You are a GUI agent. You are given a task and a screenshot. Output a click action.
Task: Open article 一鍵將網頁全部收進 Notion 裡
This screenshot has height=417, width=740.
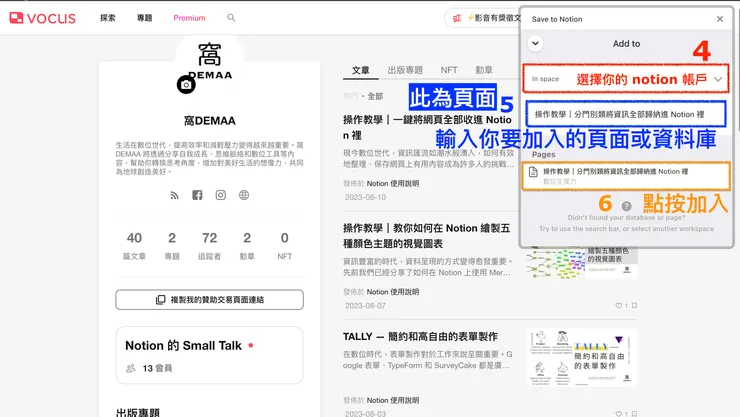[x=428, y=127]
